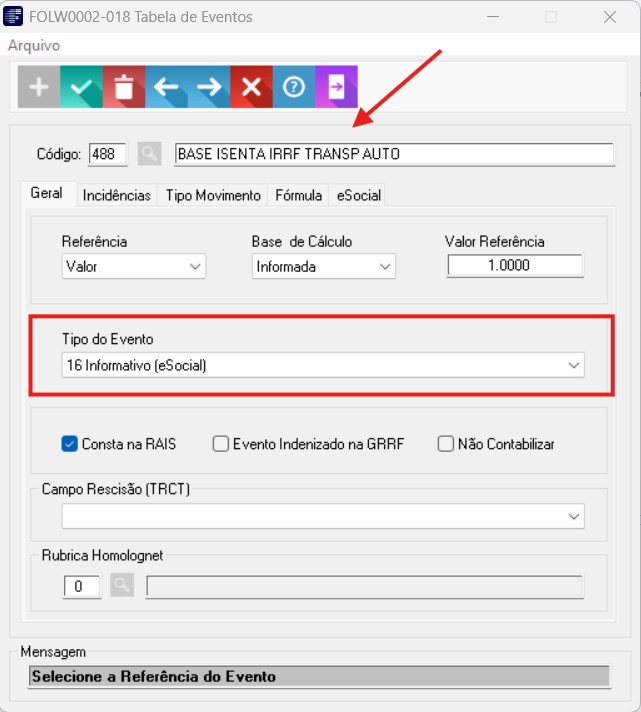Click the search magnifier next to Código
641x712 pixels.
[x=150, y=154]
